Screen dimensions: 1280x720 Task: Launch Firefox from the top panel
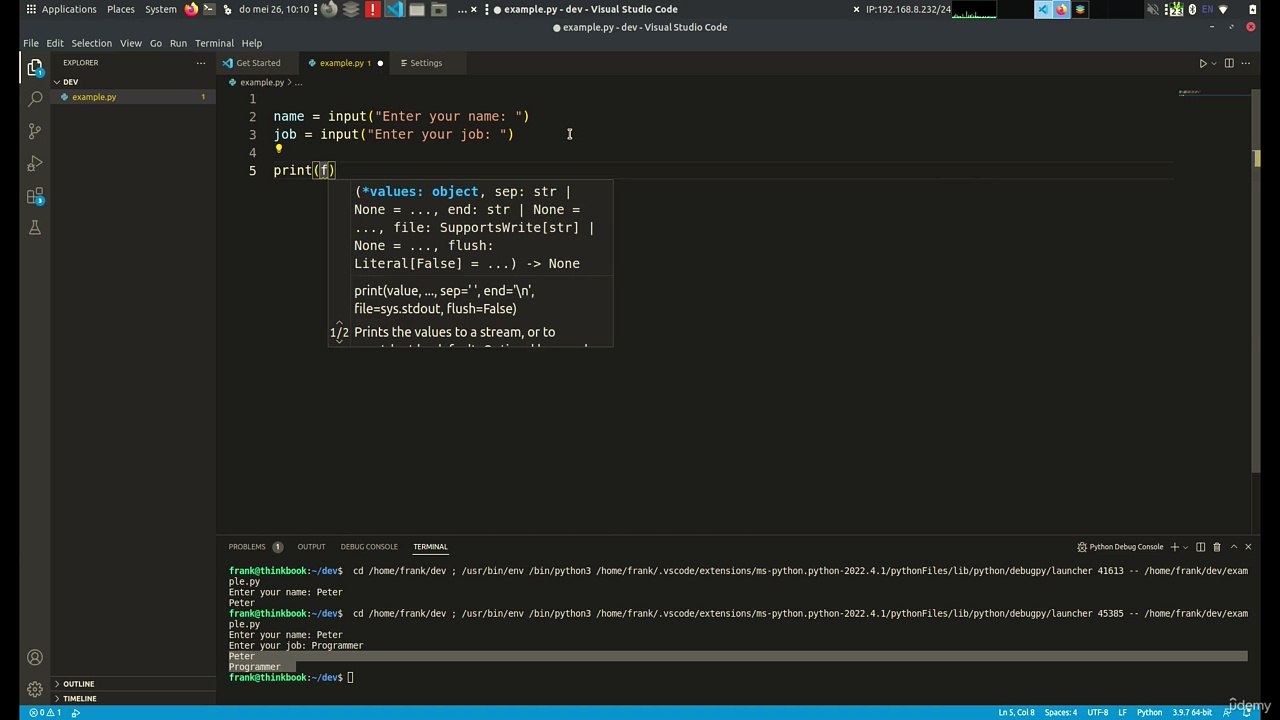[191, 9]
